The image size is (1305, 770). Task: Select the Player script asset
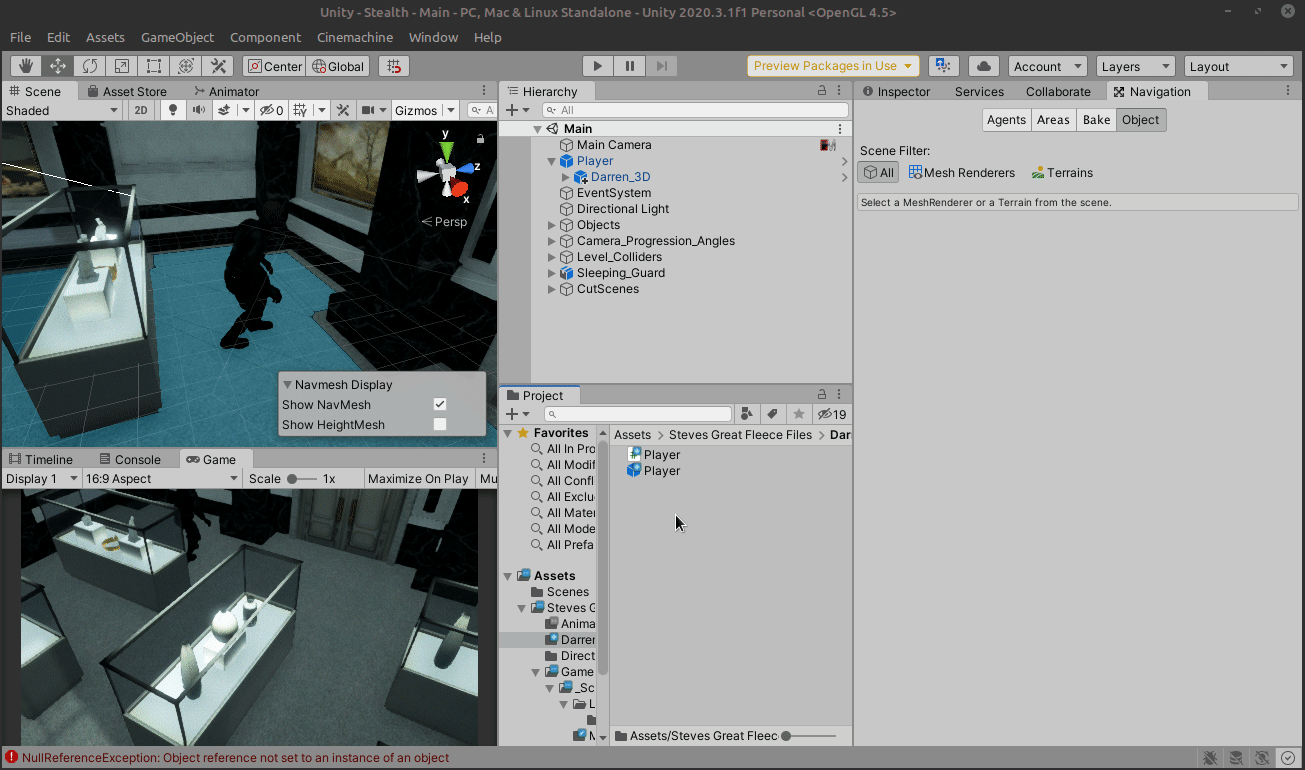653,454
